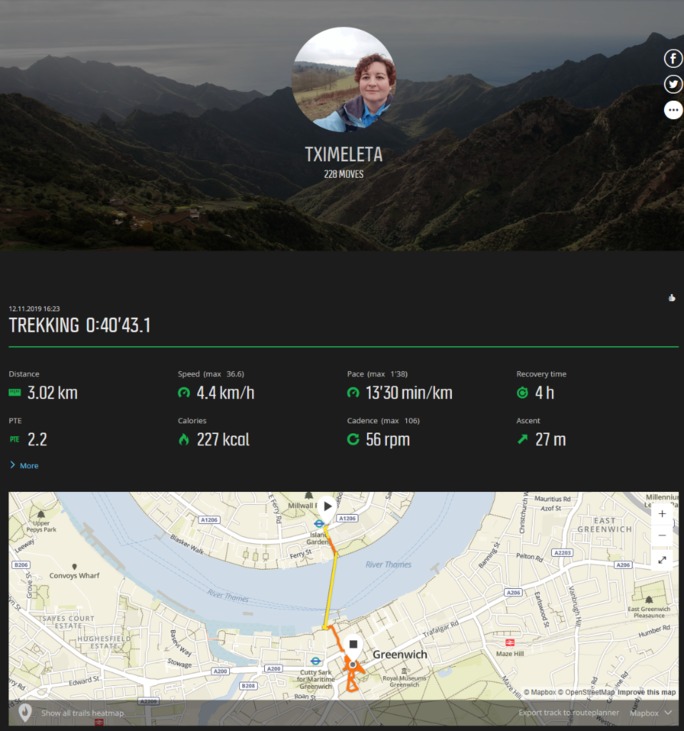The width and height of the screenshot is (684, 731).
Task: Share the move on Facebook
Action: click(x=673, y=58)
